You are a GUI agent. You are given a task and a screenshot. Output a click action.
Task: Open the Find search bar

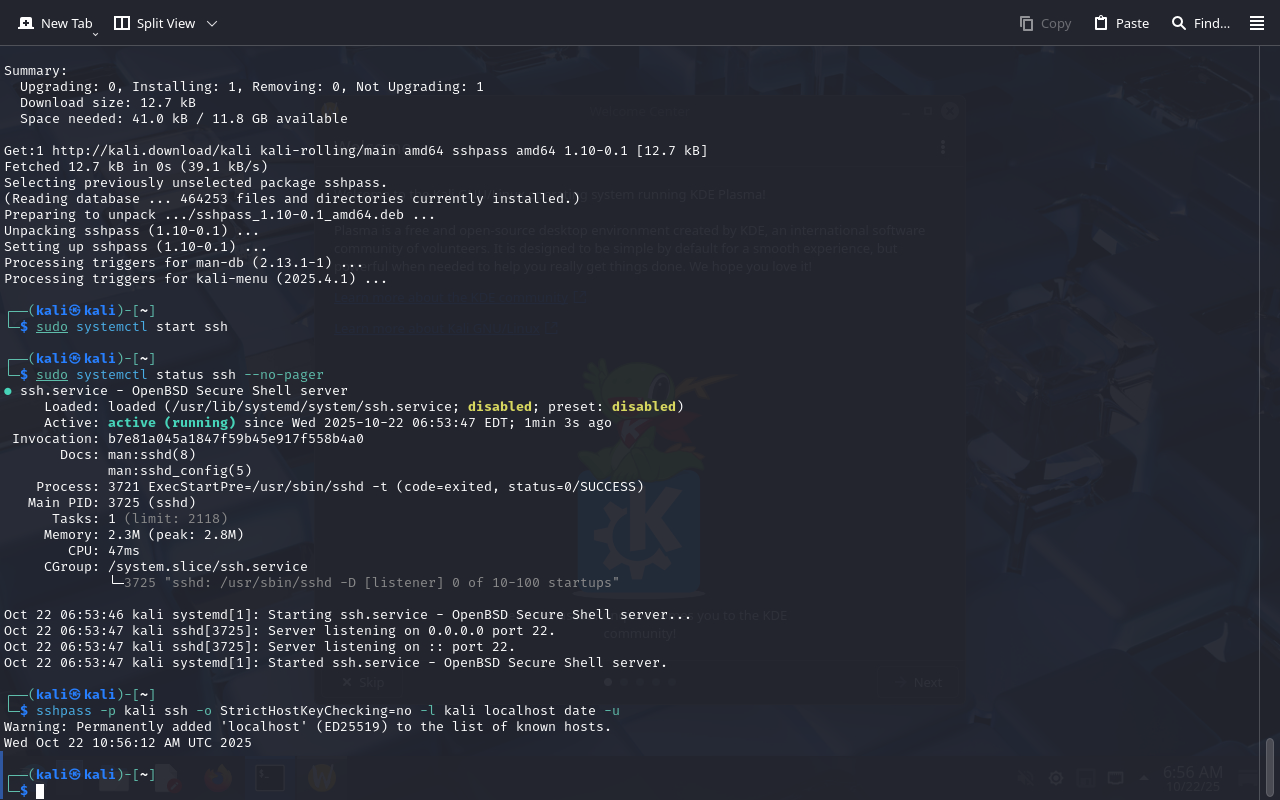point(1200,23)
